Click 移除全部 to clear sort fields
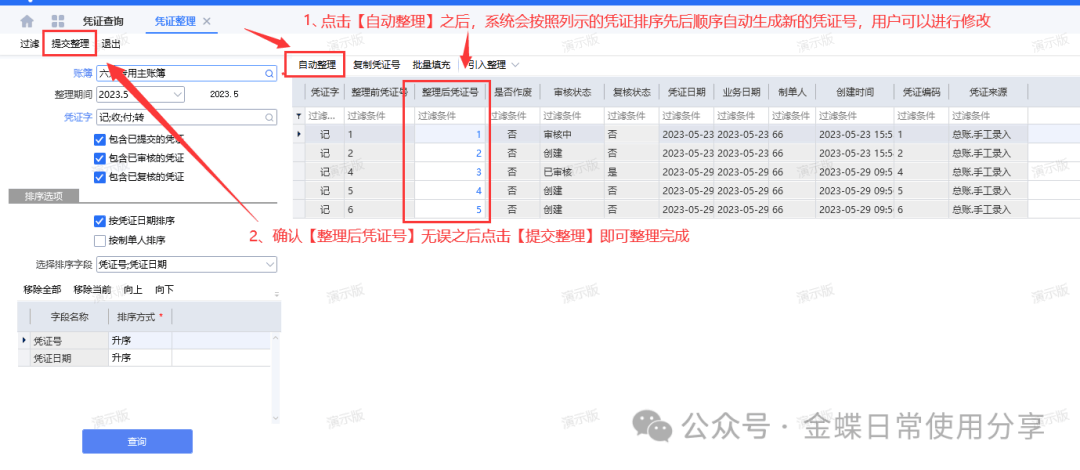The width and height of the screenshot is (1080, 470). pyautogui.click(x=44, y=289)
